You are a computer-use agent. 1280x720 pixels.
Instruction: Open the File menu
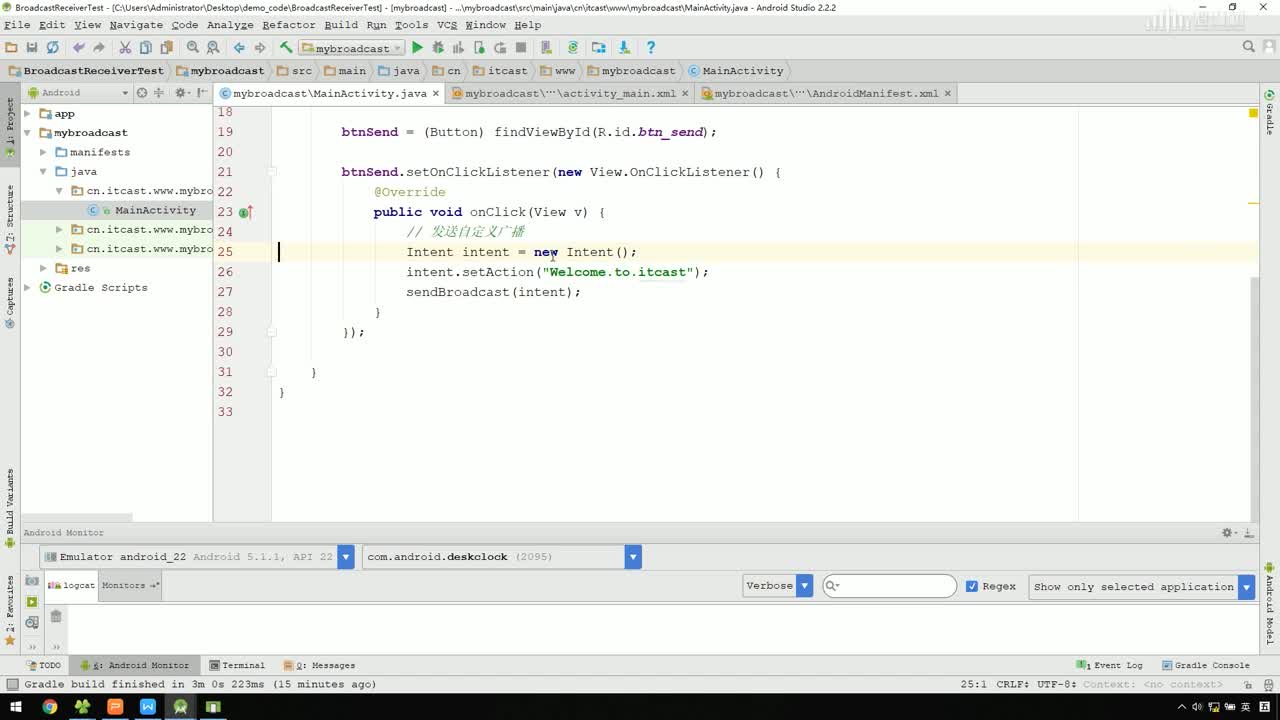(17, 25)
